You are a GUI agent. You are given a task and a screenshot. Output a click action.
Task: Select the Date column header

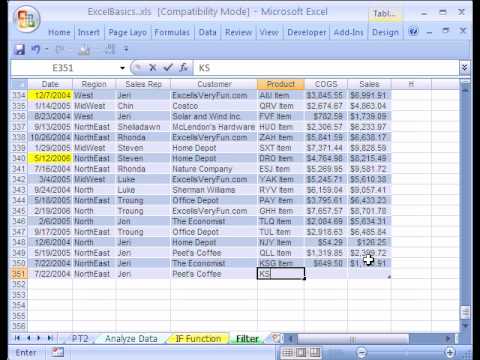click(x=50, y=84)
